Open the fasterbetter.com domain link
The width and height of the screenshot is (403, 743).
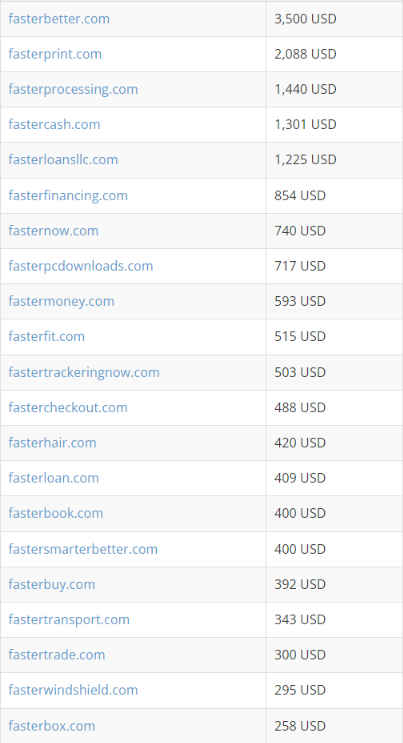(59, 19)
